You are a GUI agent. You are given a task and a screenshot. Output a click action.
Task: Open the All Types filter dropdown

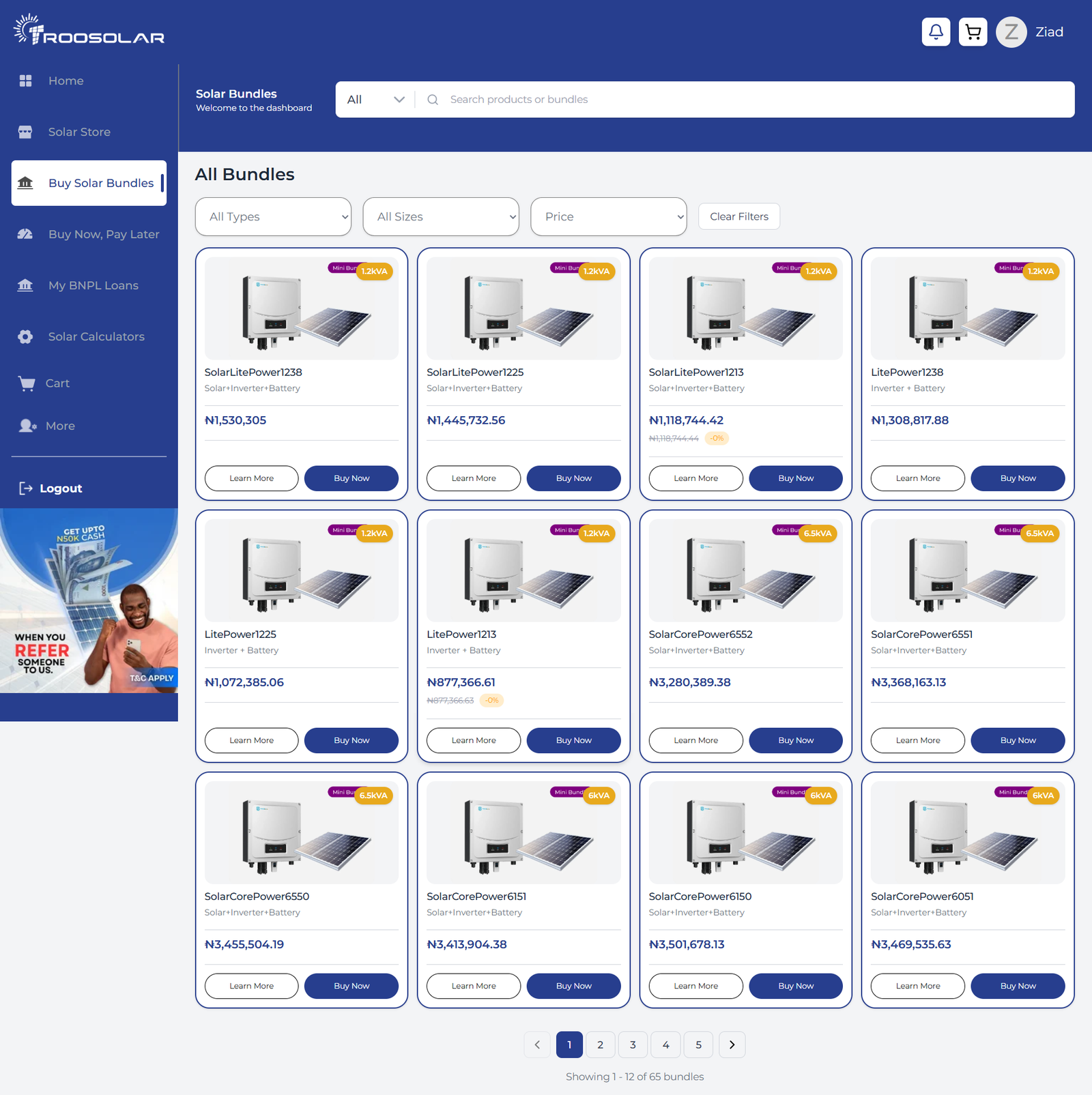coord(272,216)
